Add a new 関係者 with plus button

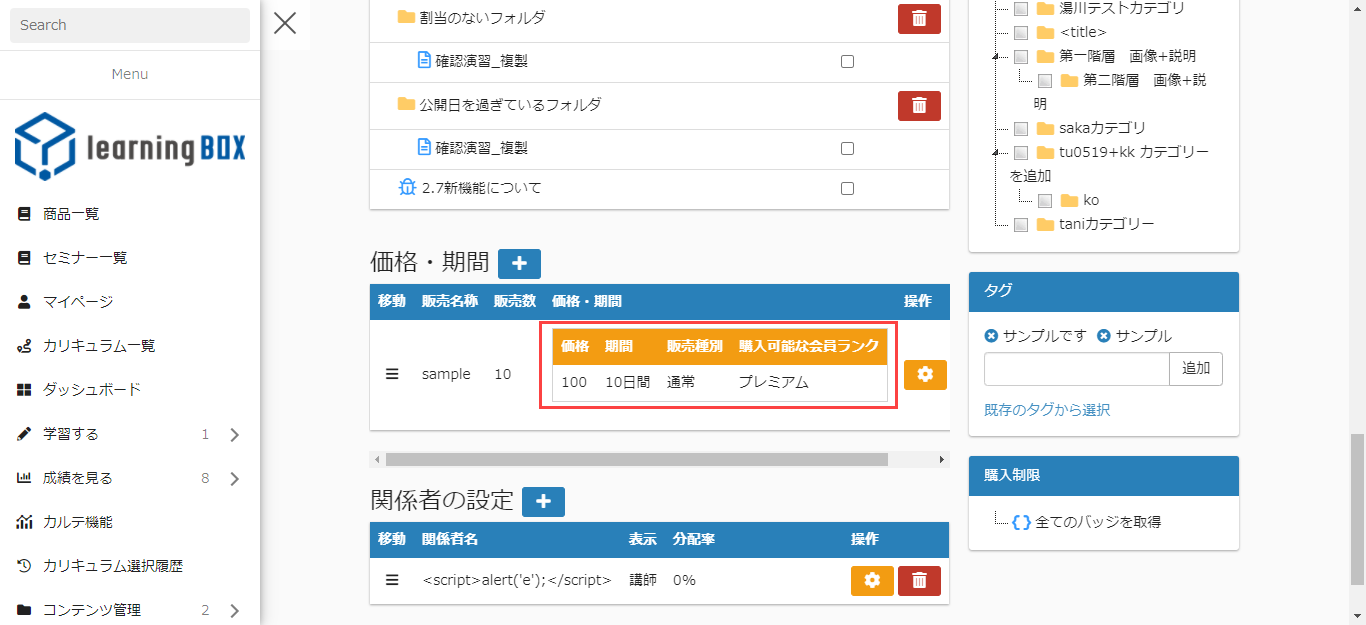543,501
